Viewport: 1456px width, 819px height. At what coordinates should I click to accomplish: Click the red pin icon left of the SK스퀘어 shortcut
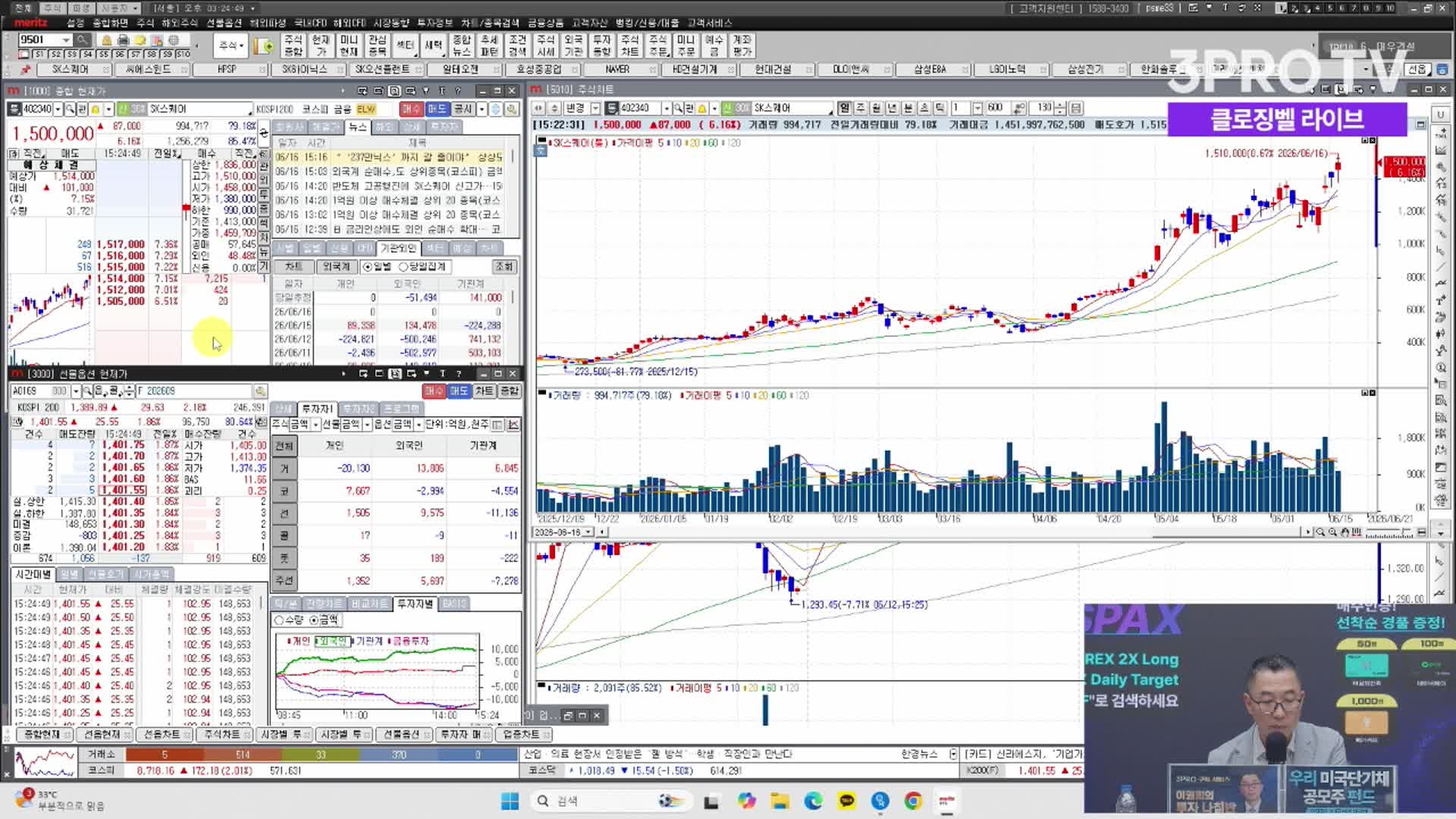click(x=26, y=69)
